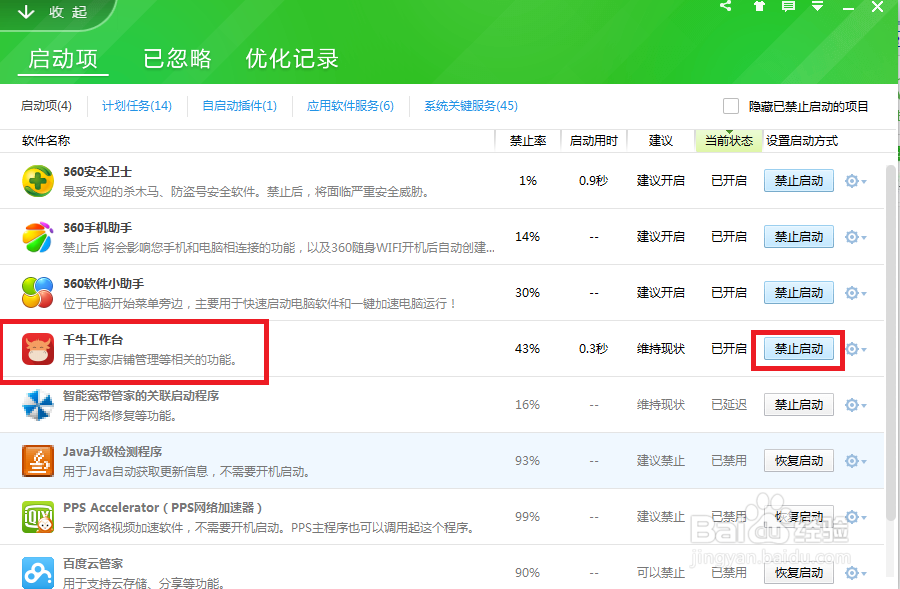Open gear settings dropdown for Java升级检测程序
The width and height of the screenshot is (900, 589).
[x=855, y=460]
